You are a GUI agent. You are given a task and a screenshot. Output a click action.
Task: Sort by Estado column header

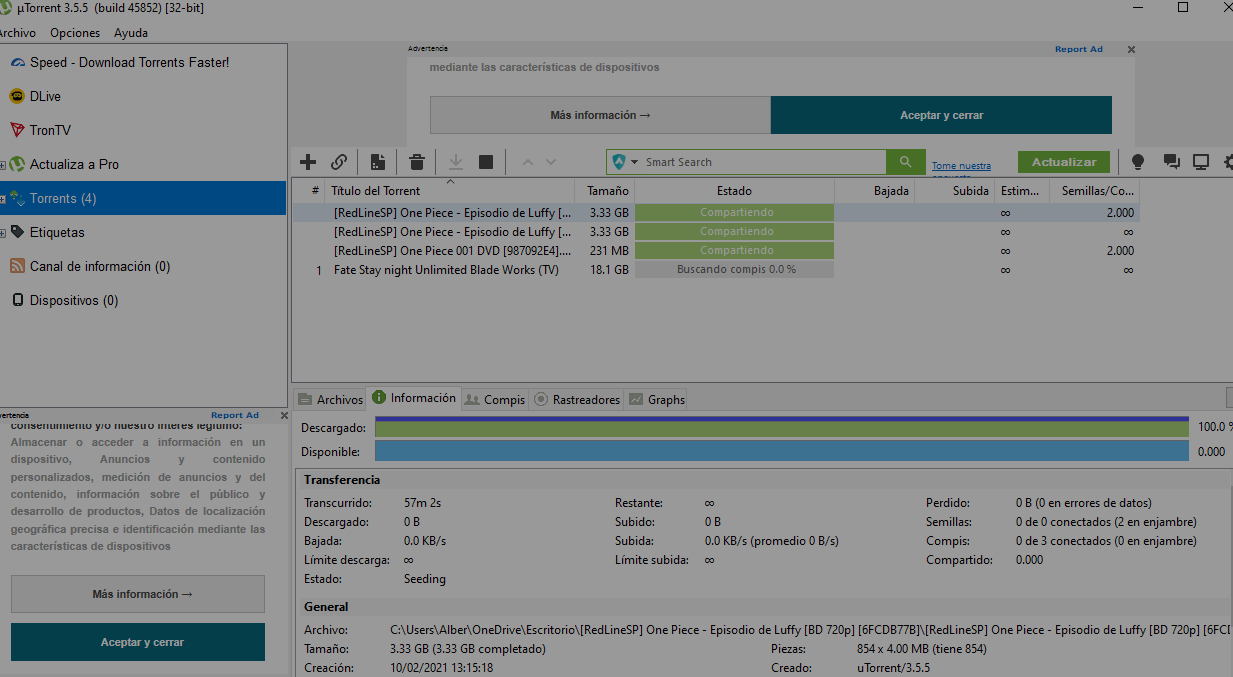pos(734,190)
